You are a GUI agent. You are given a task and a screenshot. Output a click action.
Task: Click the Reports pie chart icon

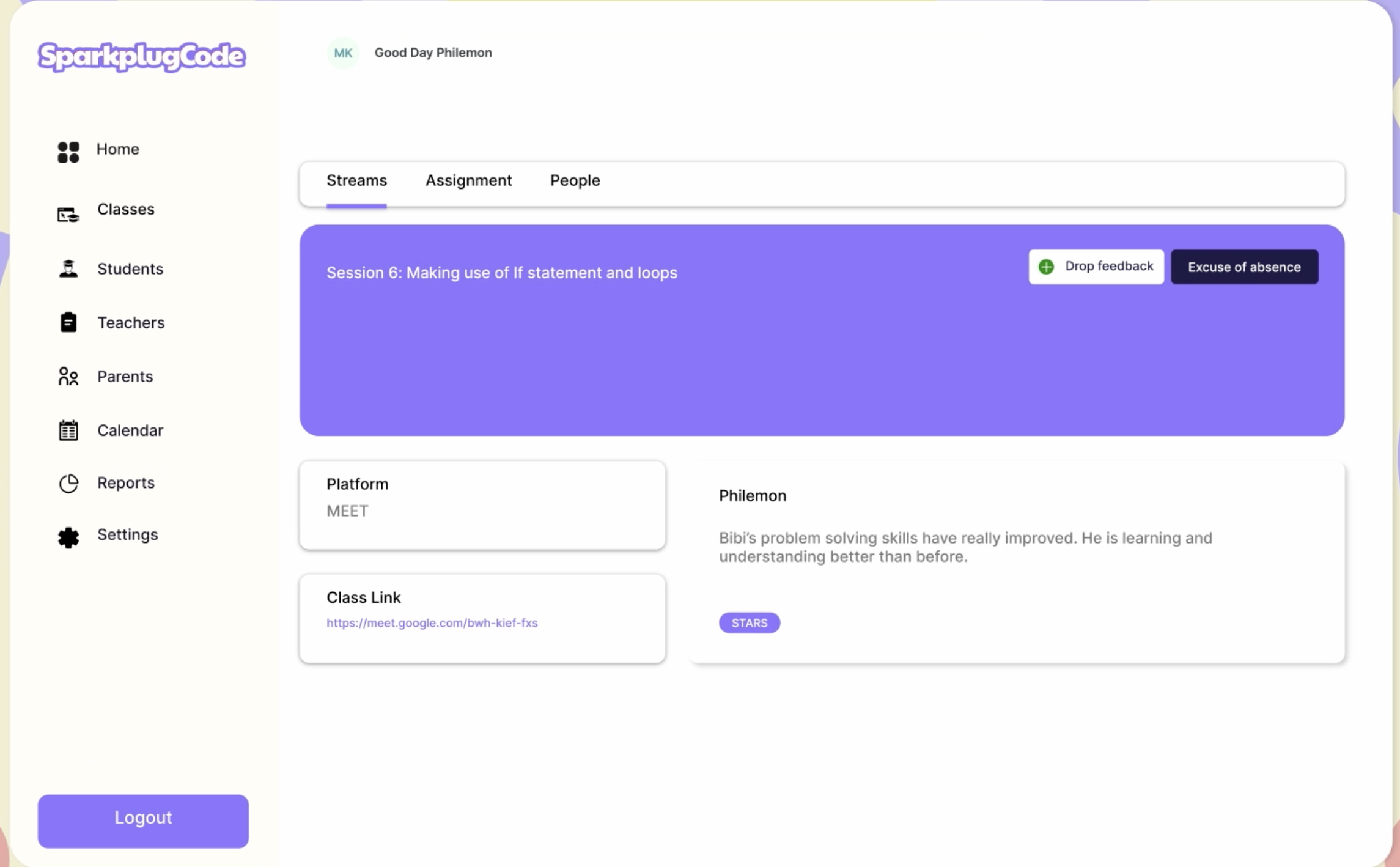68,483
